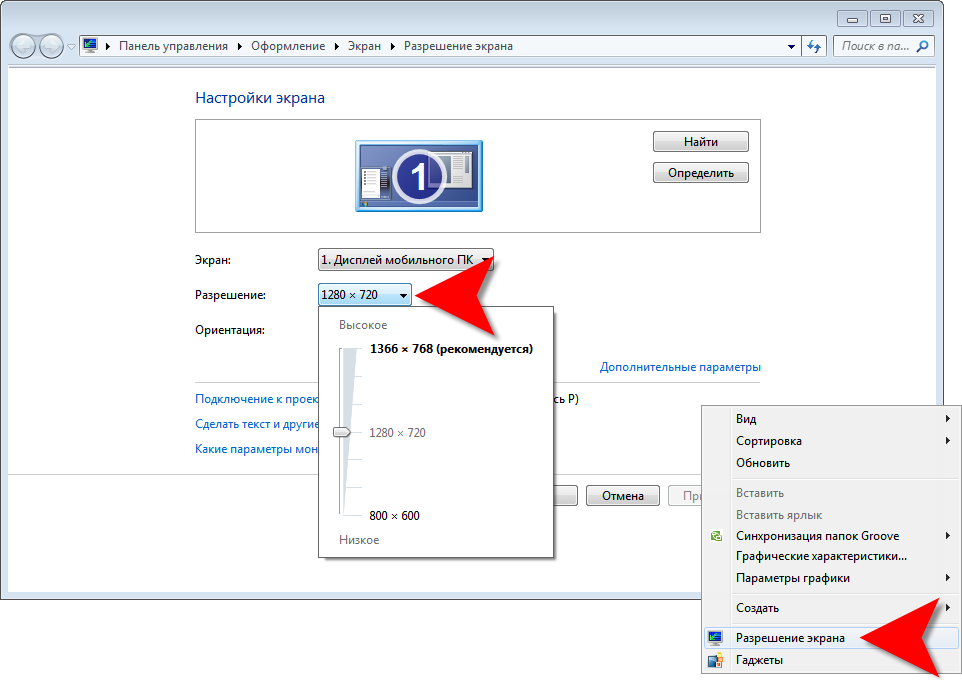Go to the 'Экран' breadcrumb

(x=364, y=46)
